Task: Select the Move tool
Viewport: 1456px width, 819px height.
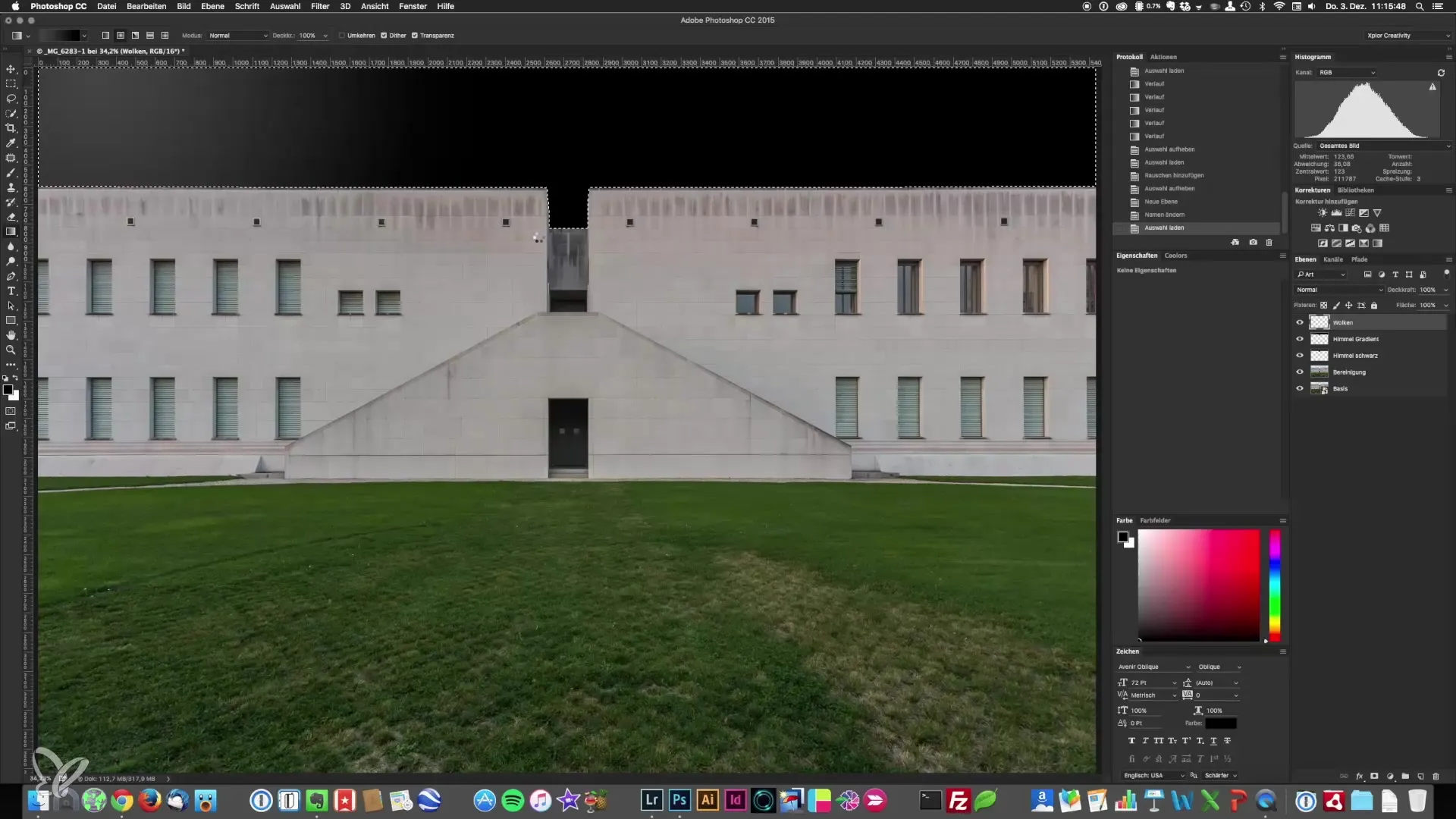Action: [11, 69]
